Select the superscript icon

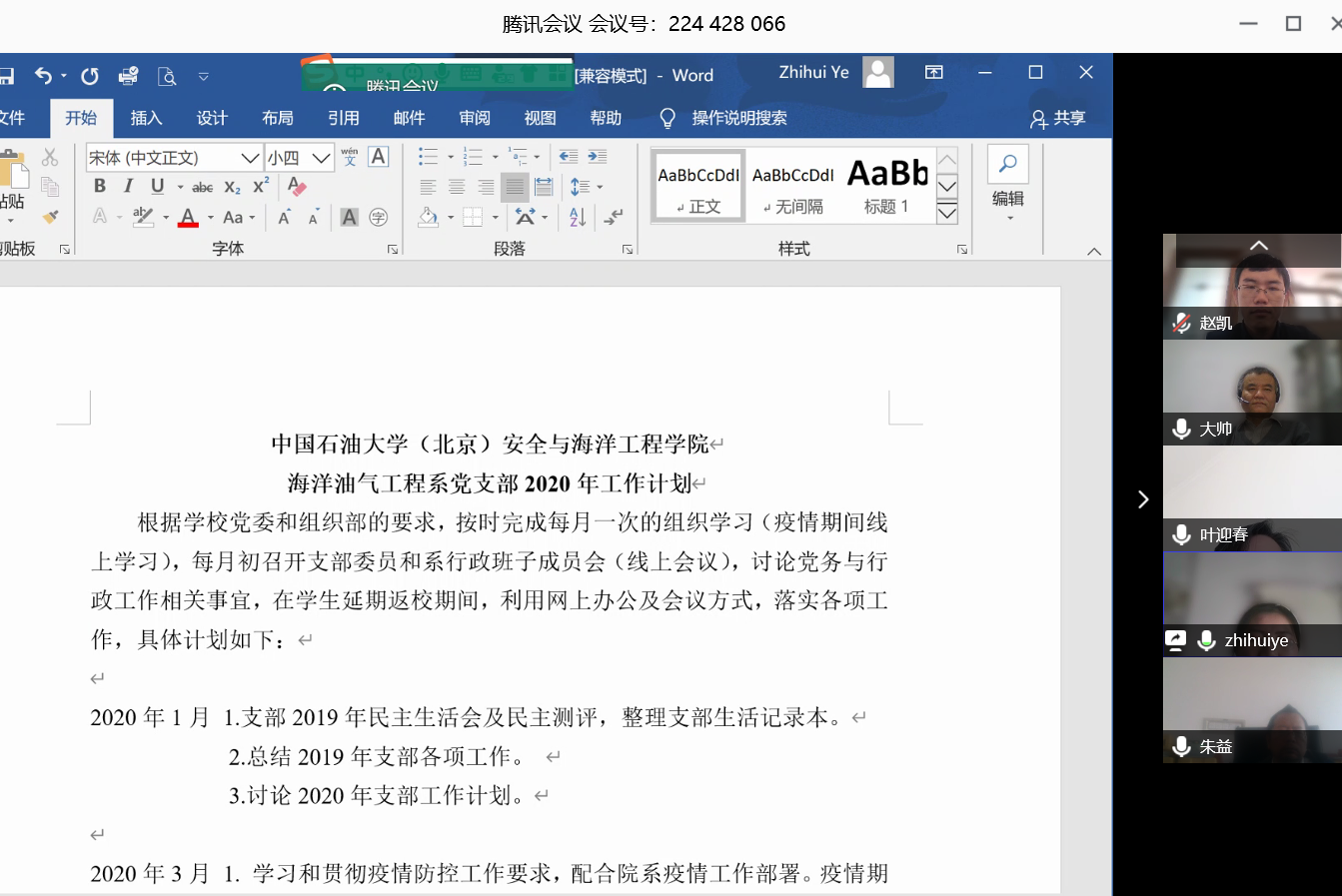pos(260,187)
